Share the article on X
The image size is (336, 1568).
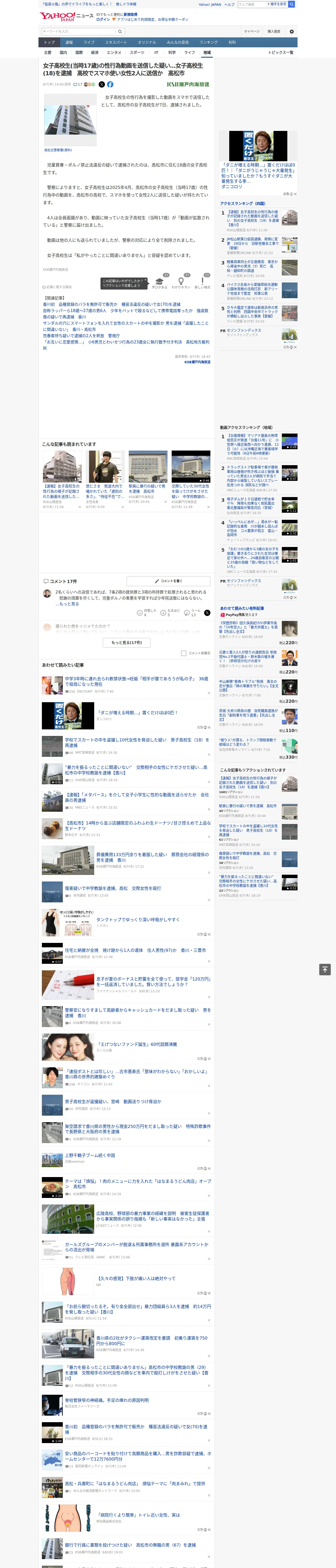[102, 85]
